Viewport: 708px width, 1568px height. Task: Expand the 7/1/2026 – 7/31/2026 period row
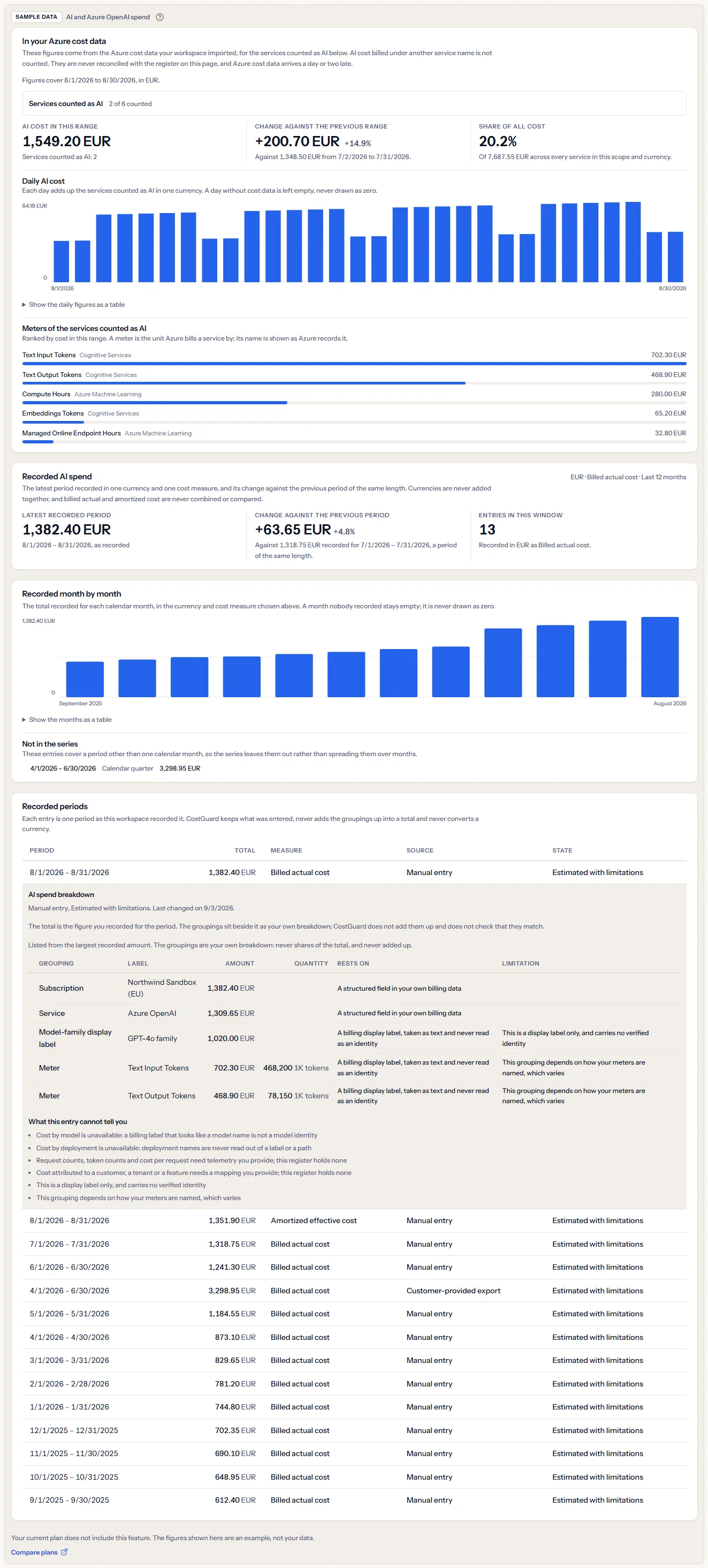tap(354, 1244)
